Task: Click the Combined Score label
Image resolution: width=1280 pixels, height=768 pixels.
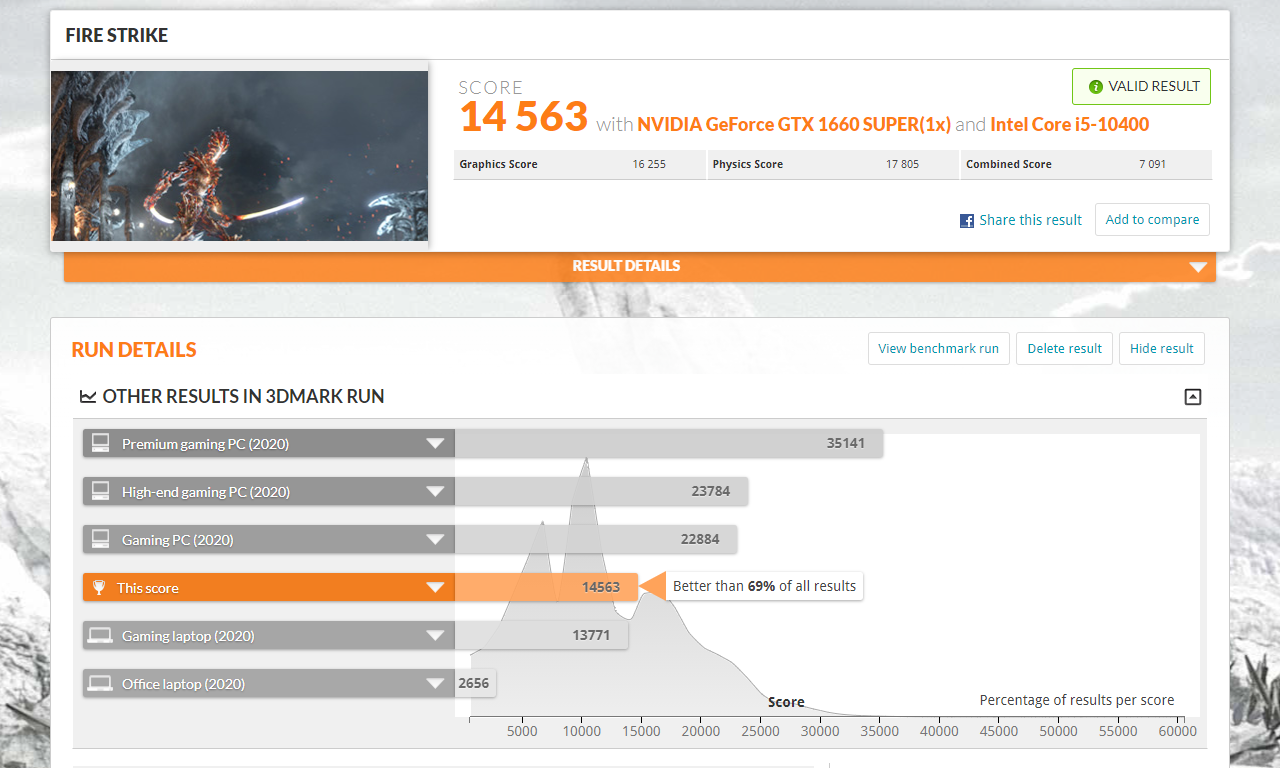Action: (x=1009, y=164)
